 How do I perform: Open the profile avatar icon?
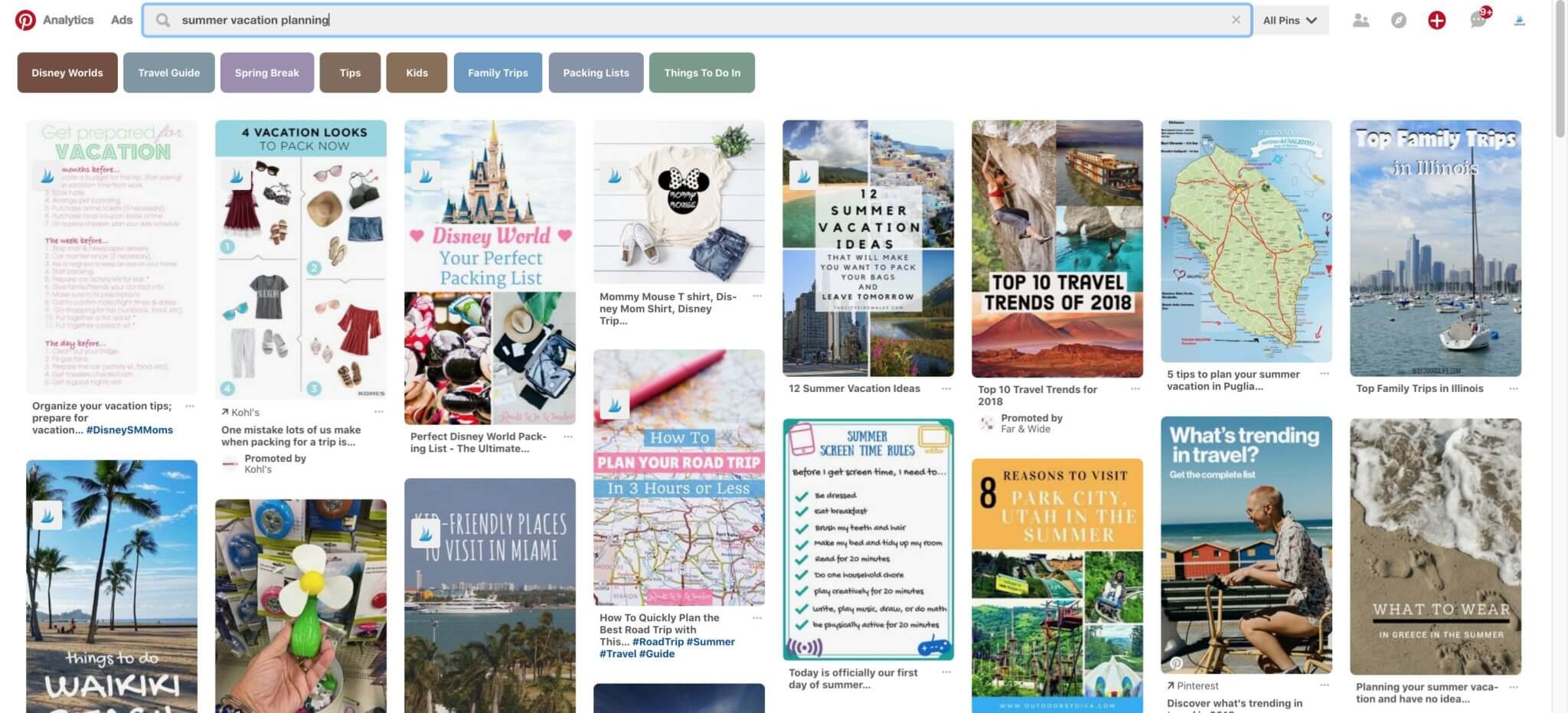pos(1520,21)
